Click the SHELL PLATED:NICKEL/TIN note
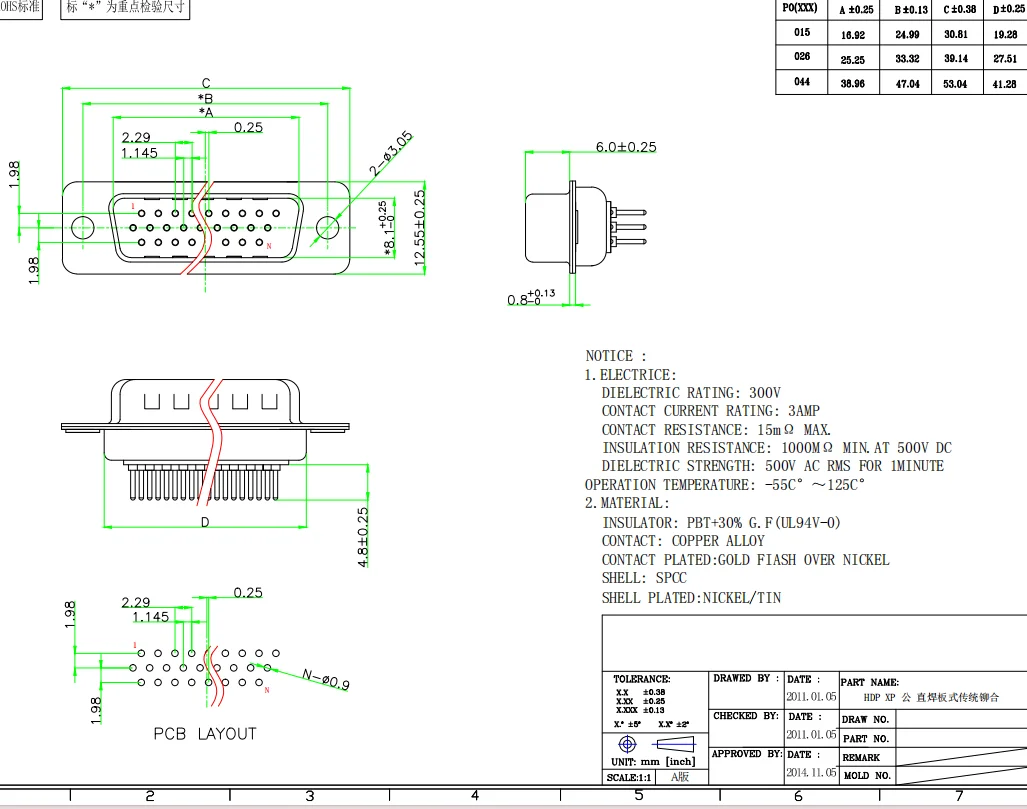This screenshot has height=809, width=1027. [691, 598]
